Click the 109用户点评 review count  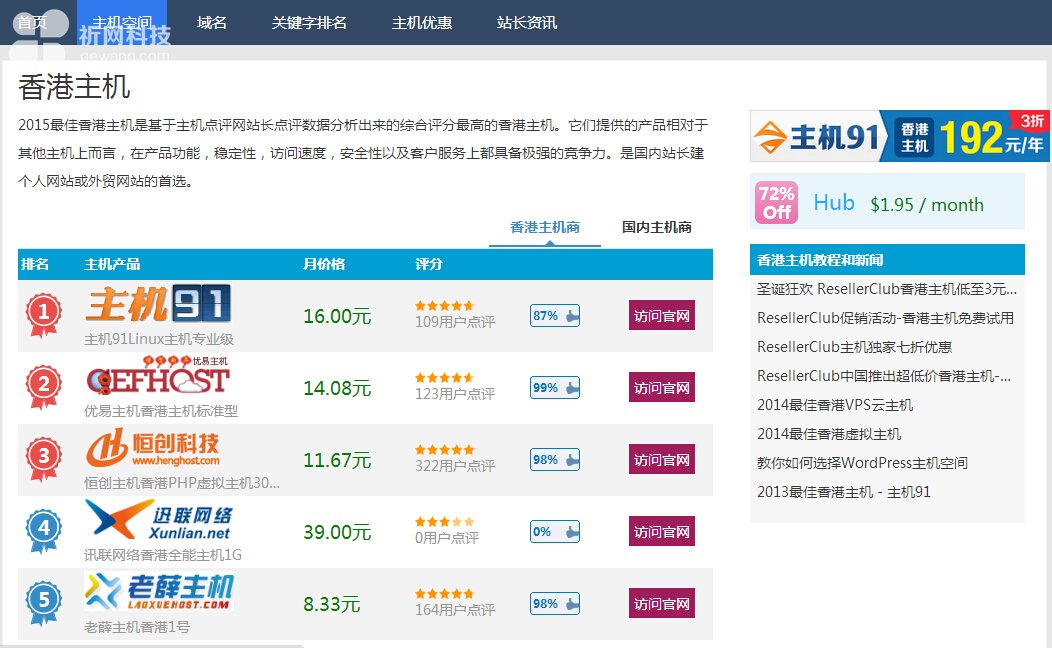click(455, 322)
